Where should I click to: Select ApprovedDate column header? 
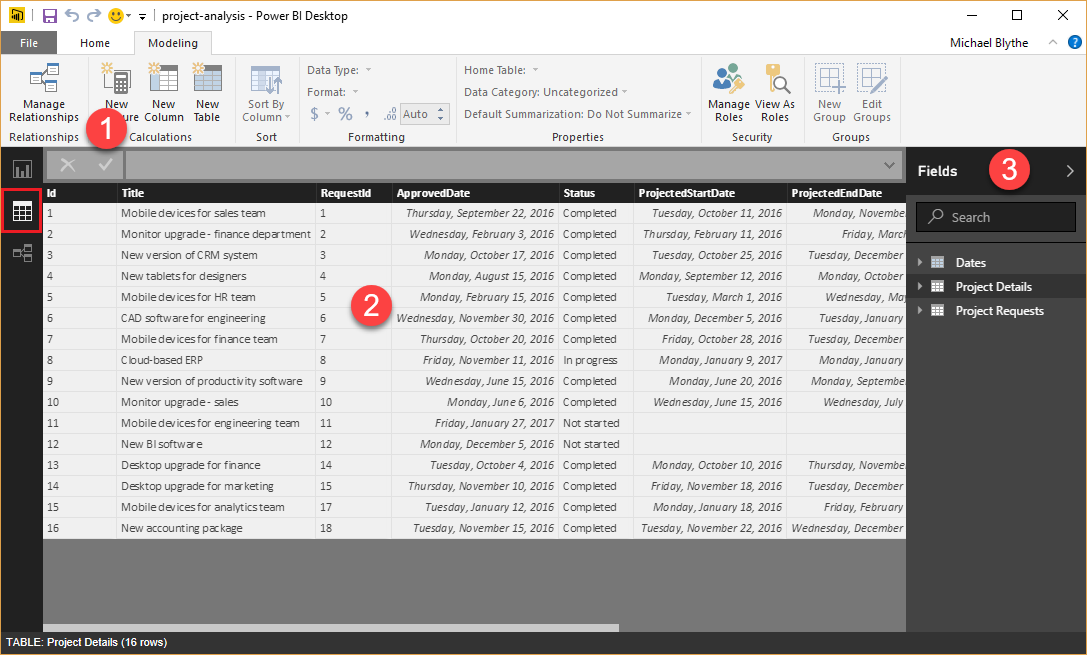pos(476,193)
